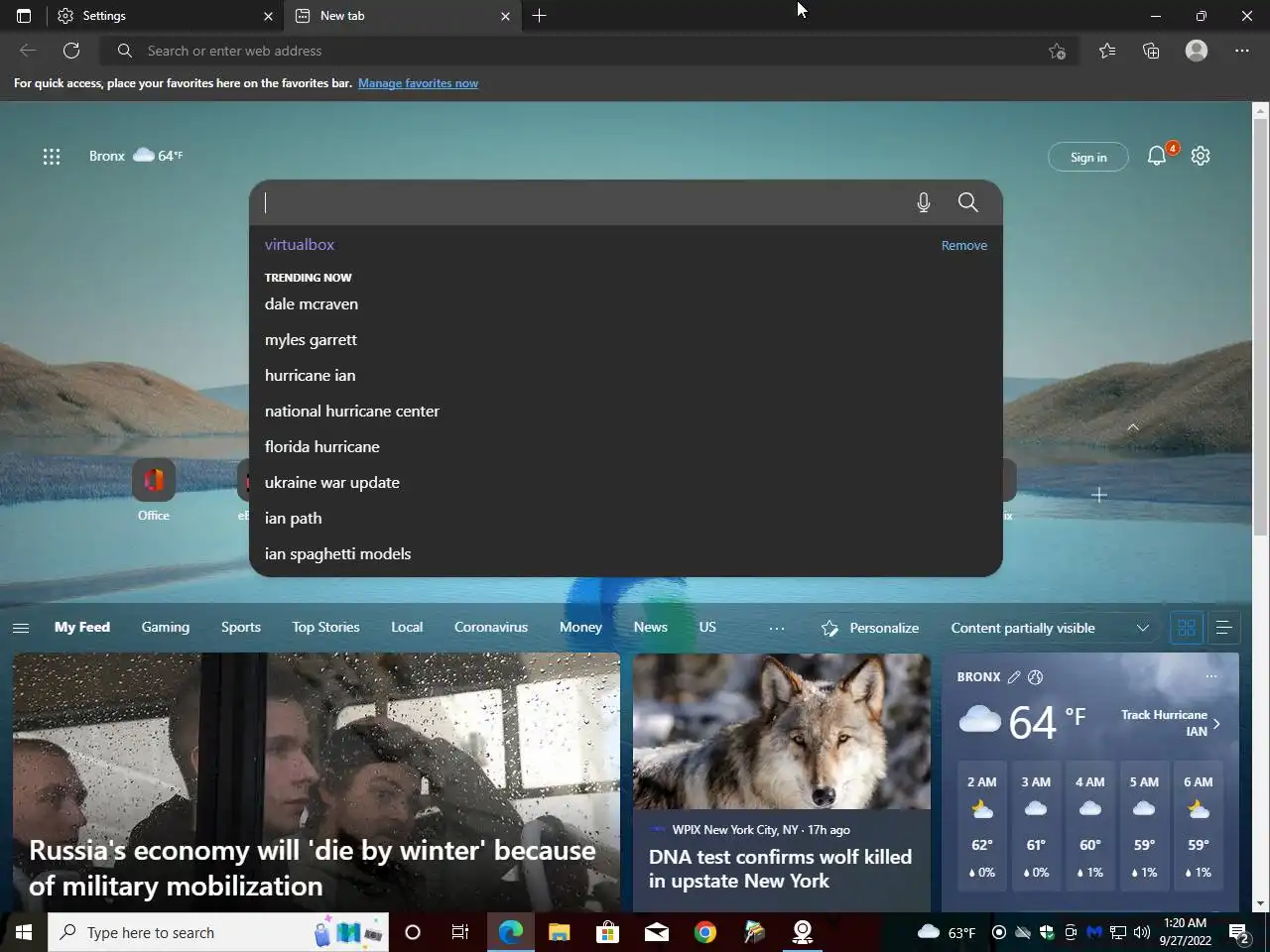
Task: Select trending search national hurricane center
Action: click(352, 411)
